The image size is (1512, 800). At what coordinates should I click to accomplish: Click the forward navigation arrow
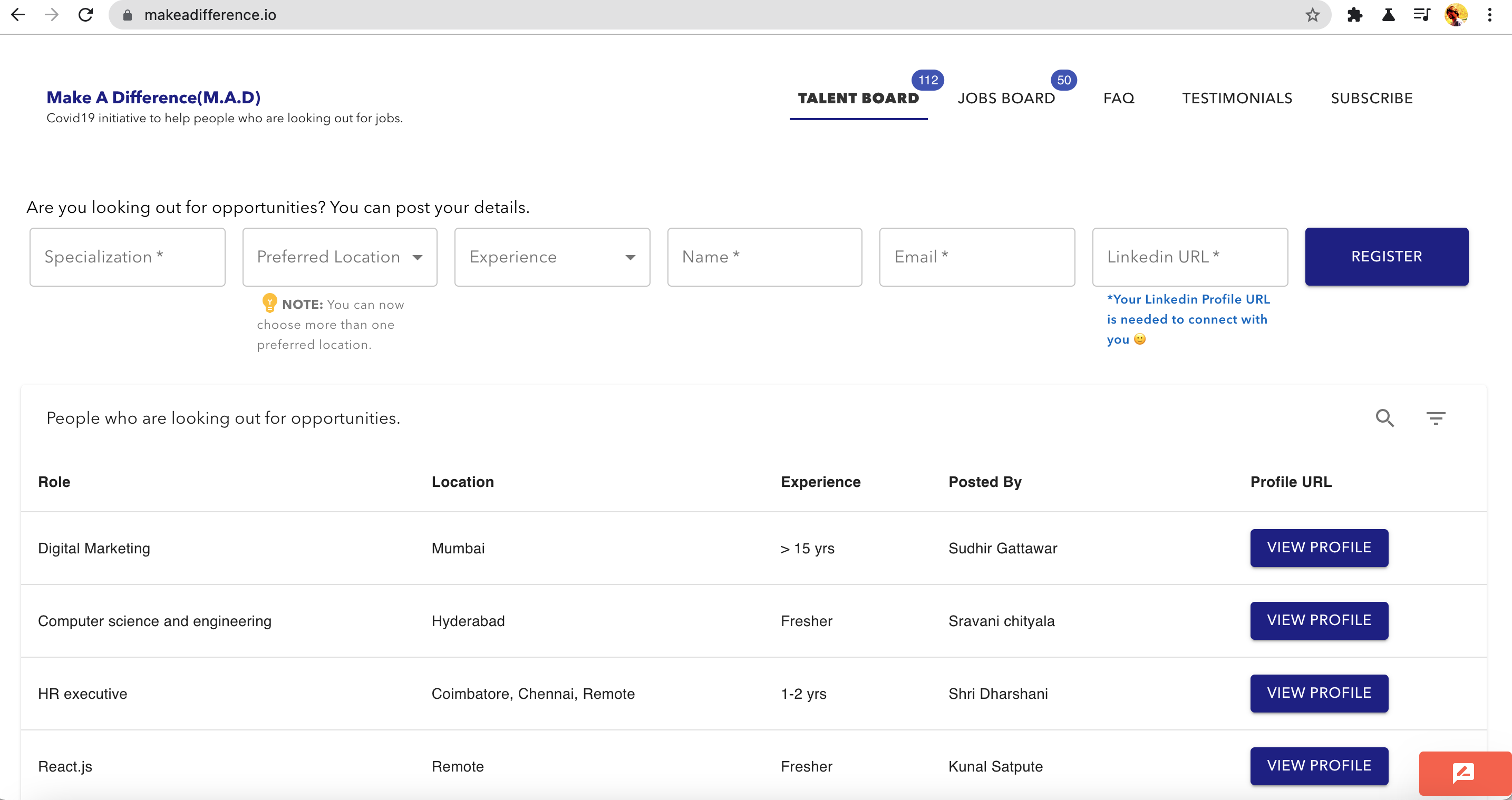pyautogui.click(x=52, y=15)
